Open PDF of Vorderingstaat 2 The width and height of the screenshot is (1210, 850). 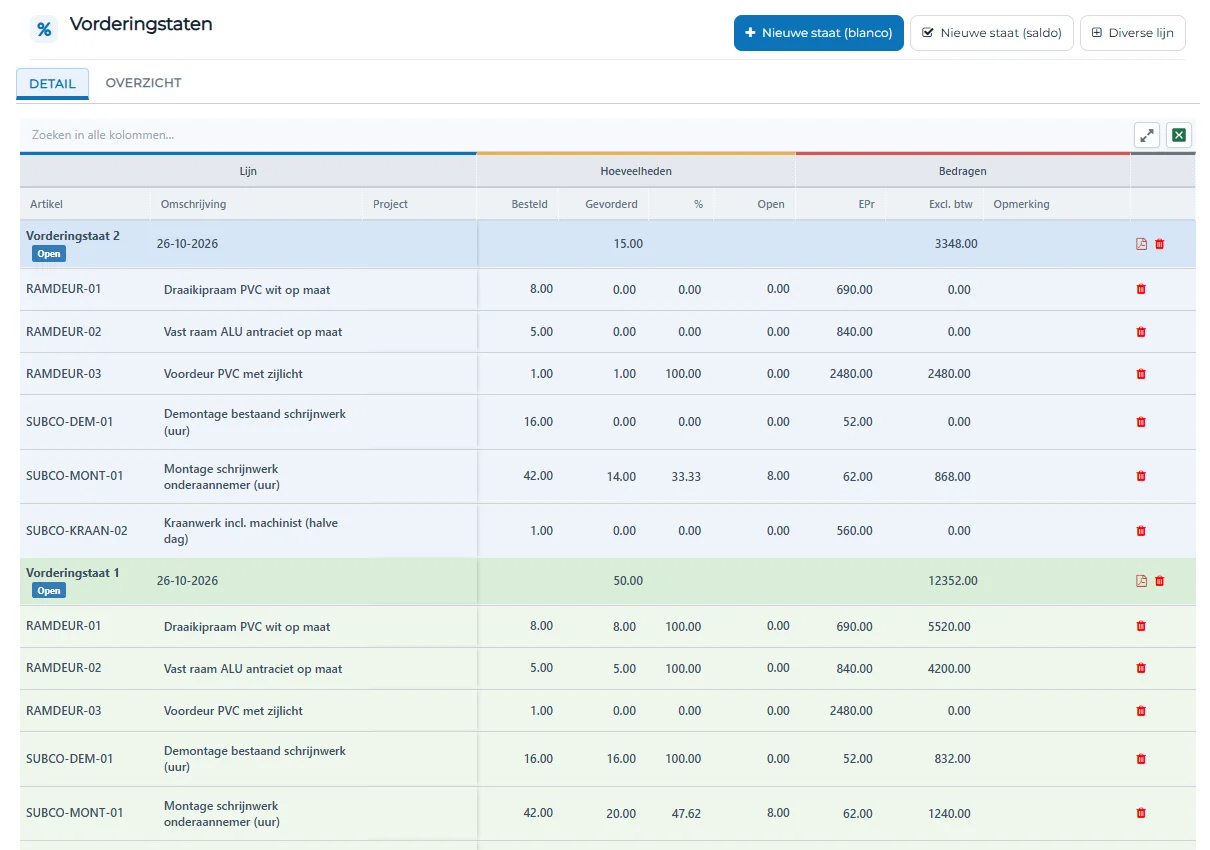click(1141, 244)
